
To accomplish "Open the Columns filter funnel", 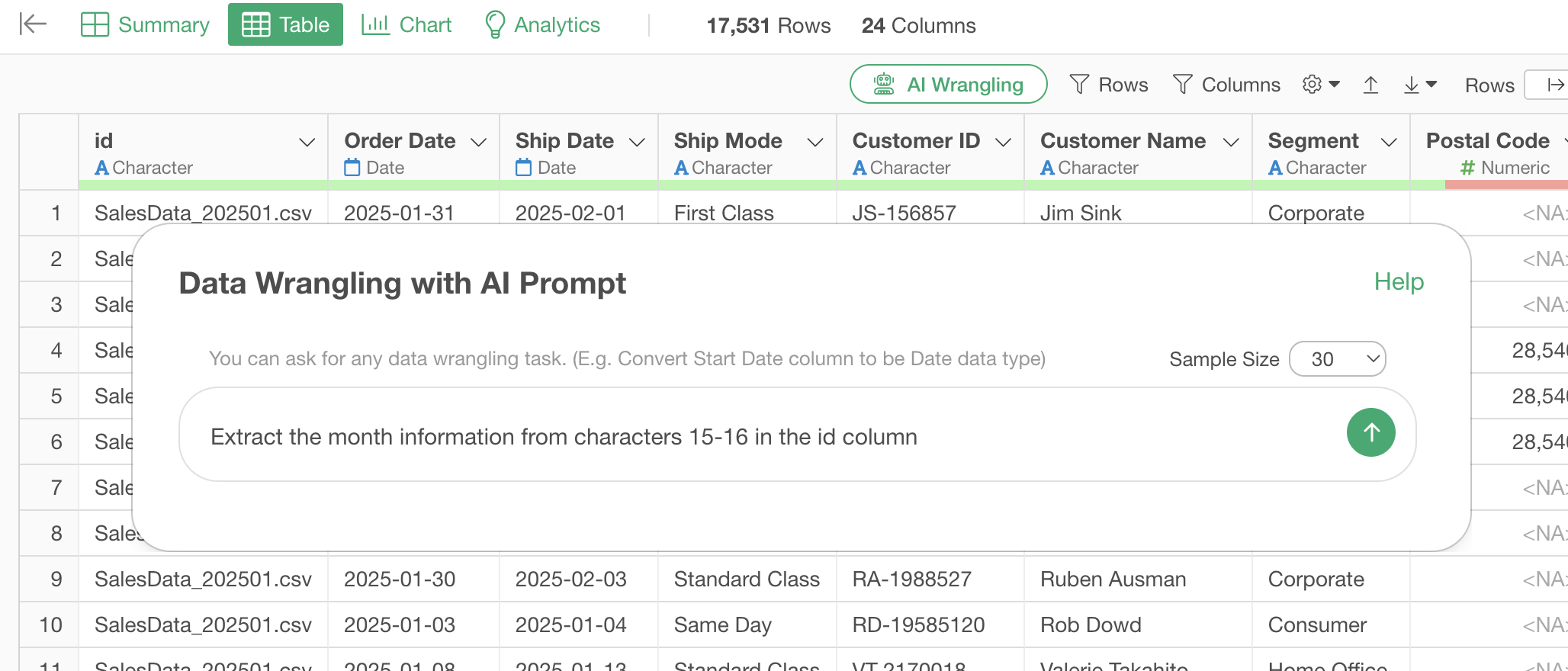I will click(x=1226, y=85).
